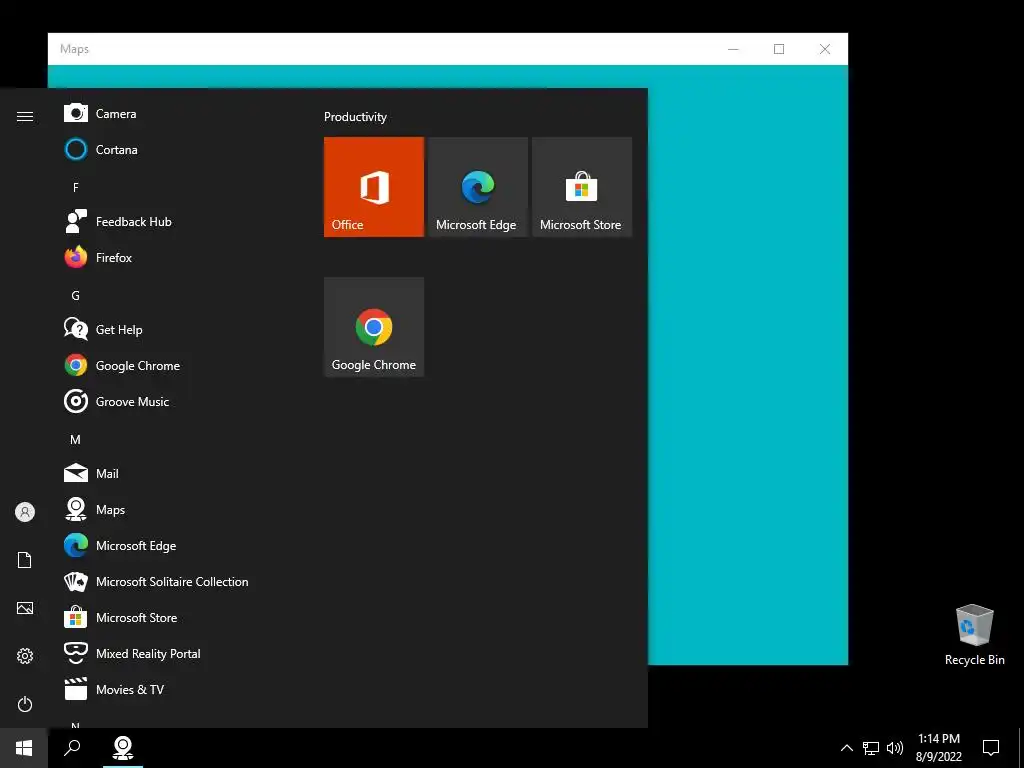Click the Microsoft Store tile under Productivity

[582, 187]
